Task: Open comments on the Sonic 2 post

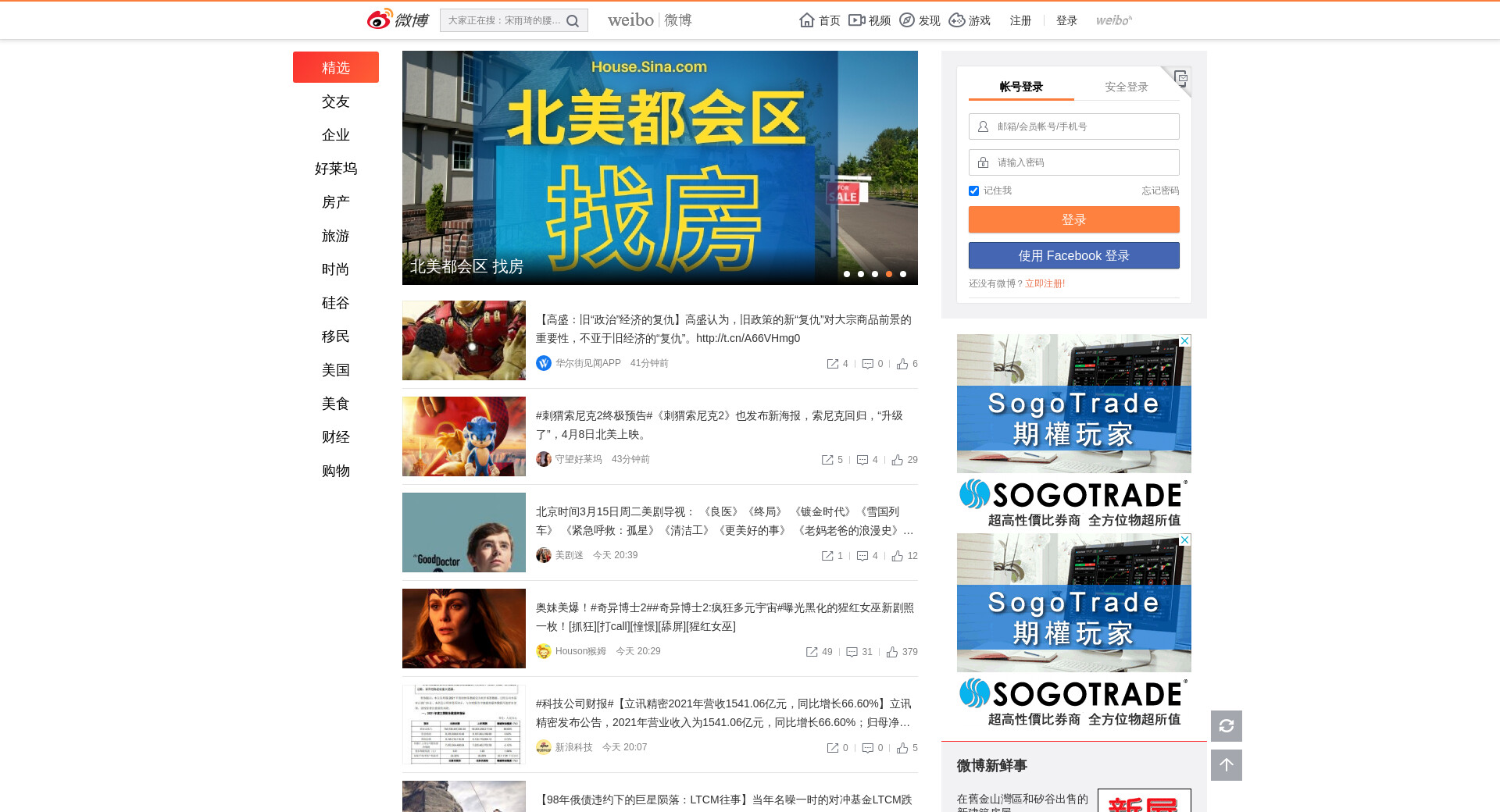Action: (x=862, y=460)
